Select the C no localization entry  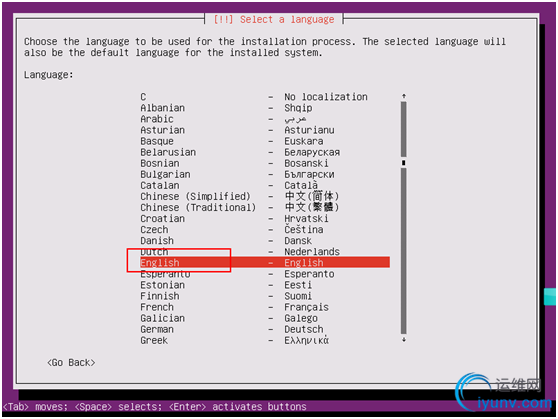pyautogui.click(x=265, y=97)
